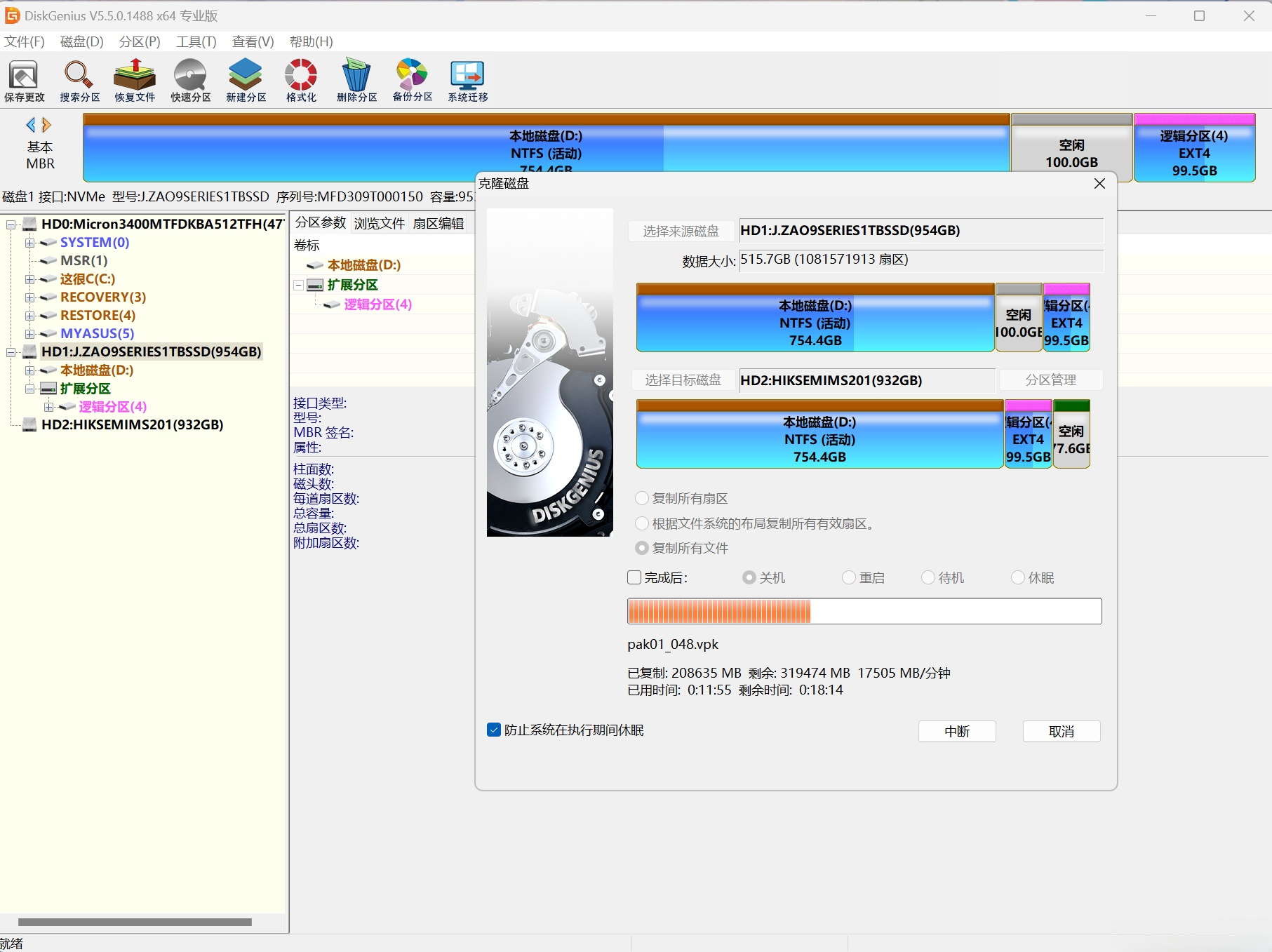Image resolution: width=1272 pixels, height=952 pixels.
Task: Click the 快速分区 quick partition icon
Action: tap(190, 81)
